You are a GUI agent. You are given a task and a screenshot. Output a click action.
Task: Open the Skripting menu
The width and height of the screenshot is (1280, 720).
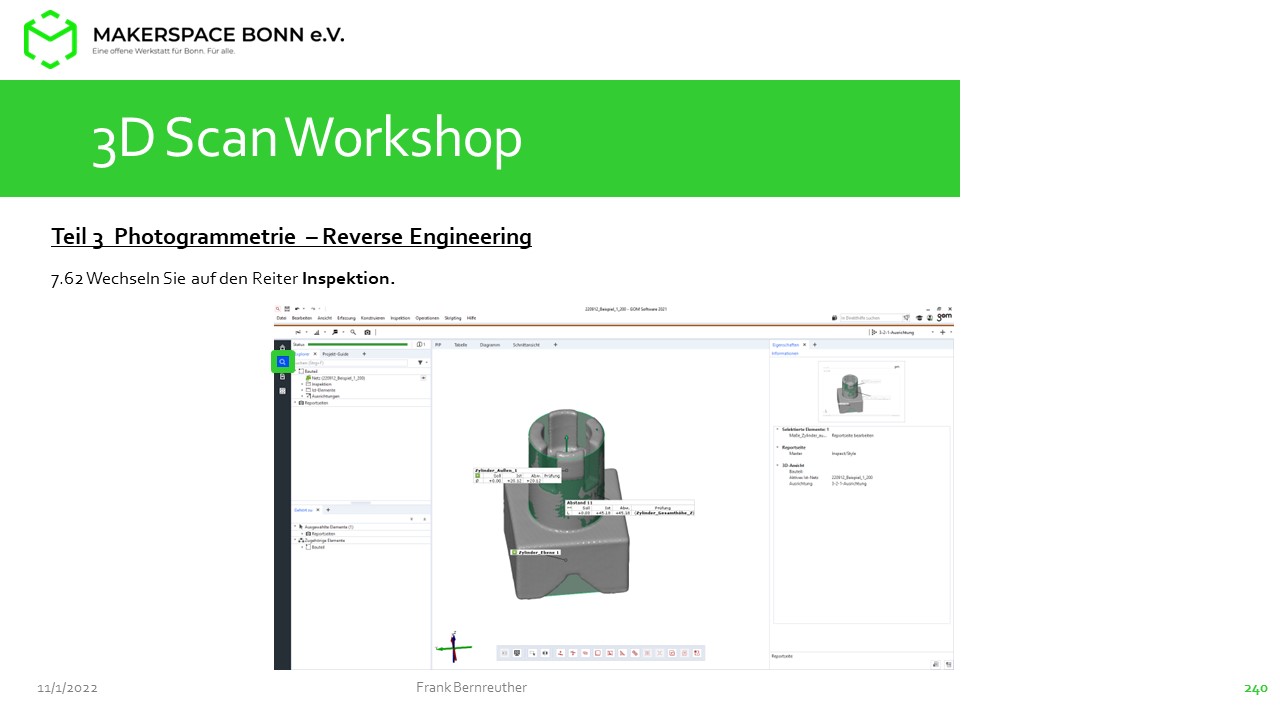[x=453, y=318]
